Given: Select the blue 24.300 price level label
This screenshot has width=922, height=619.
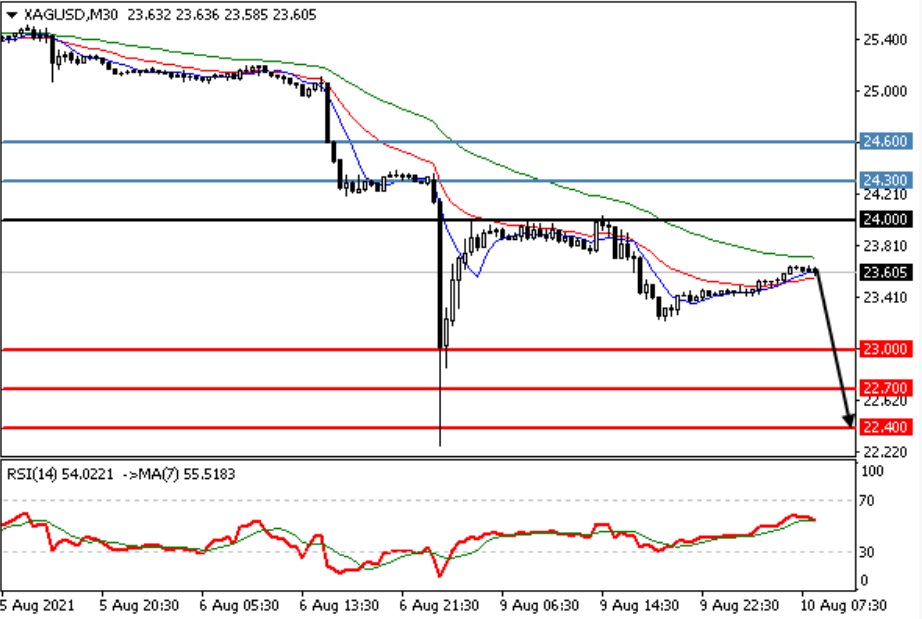Looking at the screenshot, I should coord(886,180).
